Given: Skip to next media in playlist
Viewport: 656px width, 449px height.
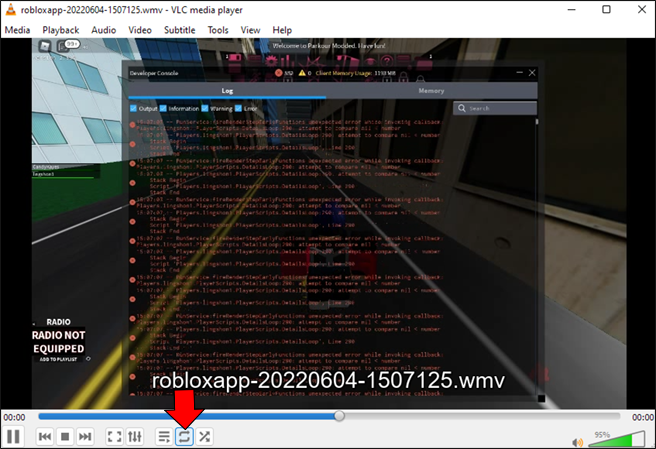Looking at the screenshot, I should tap(85, 436).
